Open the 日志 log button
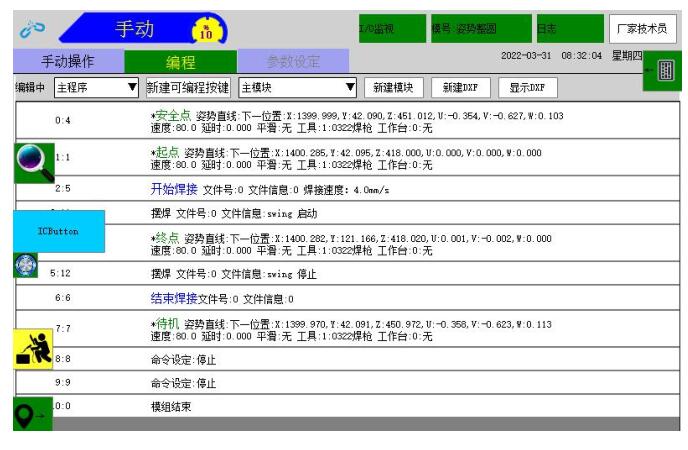The width and height of the screenshot is (688, 450). 570,29
